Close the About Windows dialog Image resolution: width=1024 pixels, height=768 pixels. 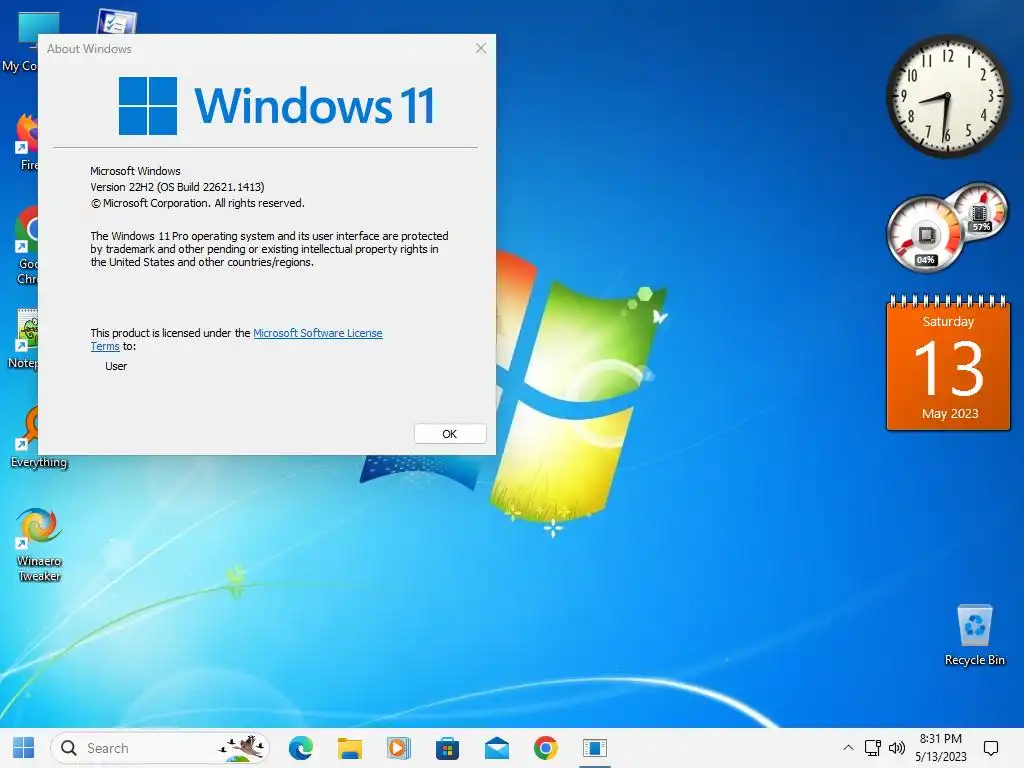(x=481, y=48)
